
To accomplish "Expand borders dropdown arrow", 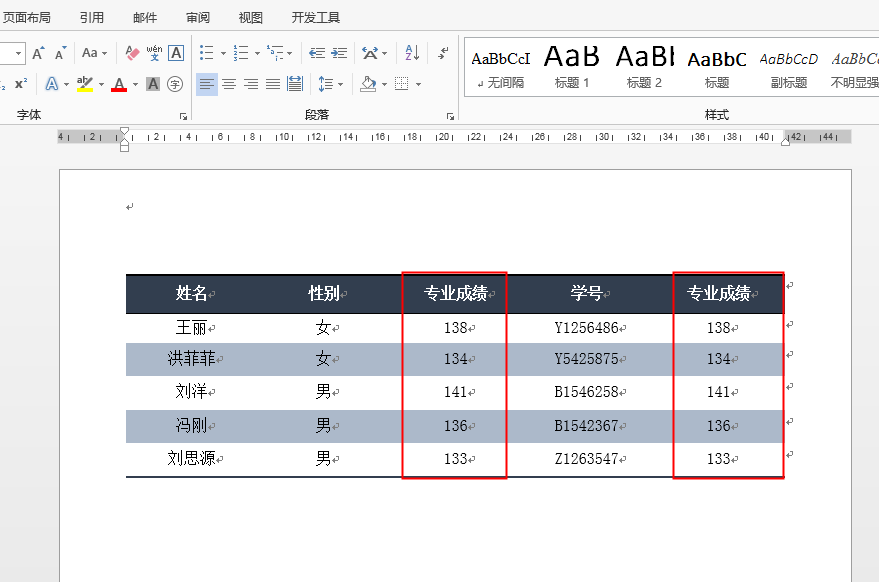I will click(418, 85).
